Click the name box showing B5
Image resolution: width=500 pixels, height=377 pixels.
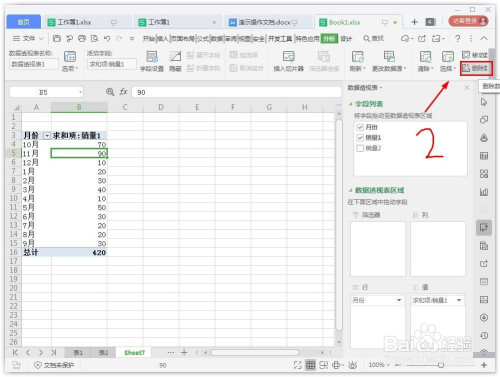point(46,92)
